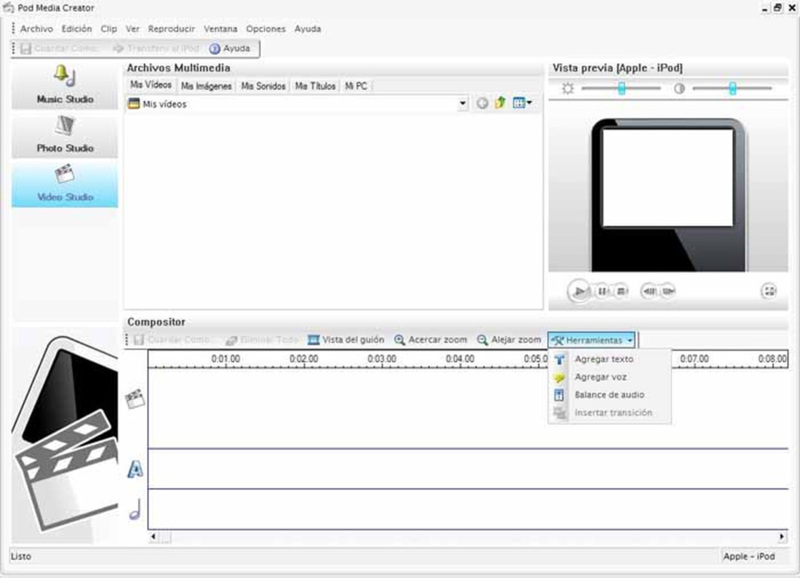Switch to Mis Sonidos tab
The width and height of the screenshot is (800, 578).
pos(263,86)
